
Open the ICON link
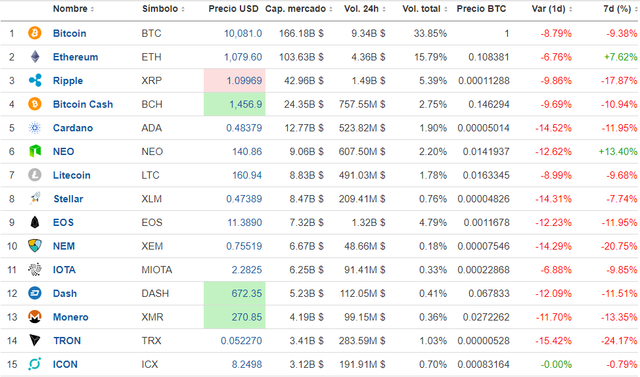point(65,364)
